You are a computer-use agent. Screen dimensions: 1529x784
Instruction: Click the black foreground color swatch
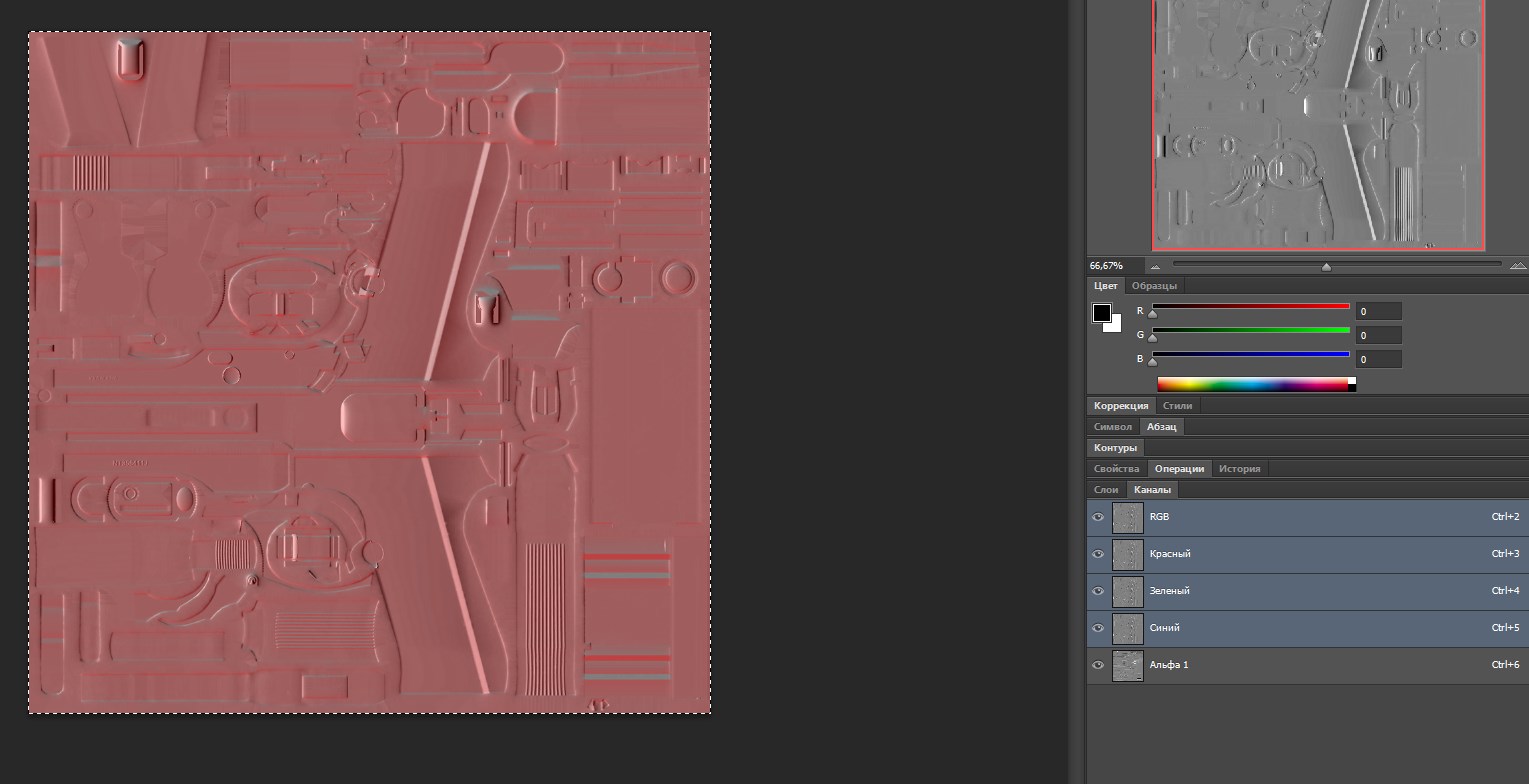click(x=1101, y=314)
